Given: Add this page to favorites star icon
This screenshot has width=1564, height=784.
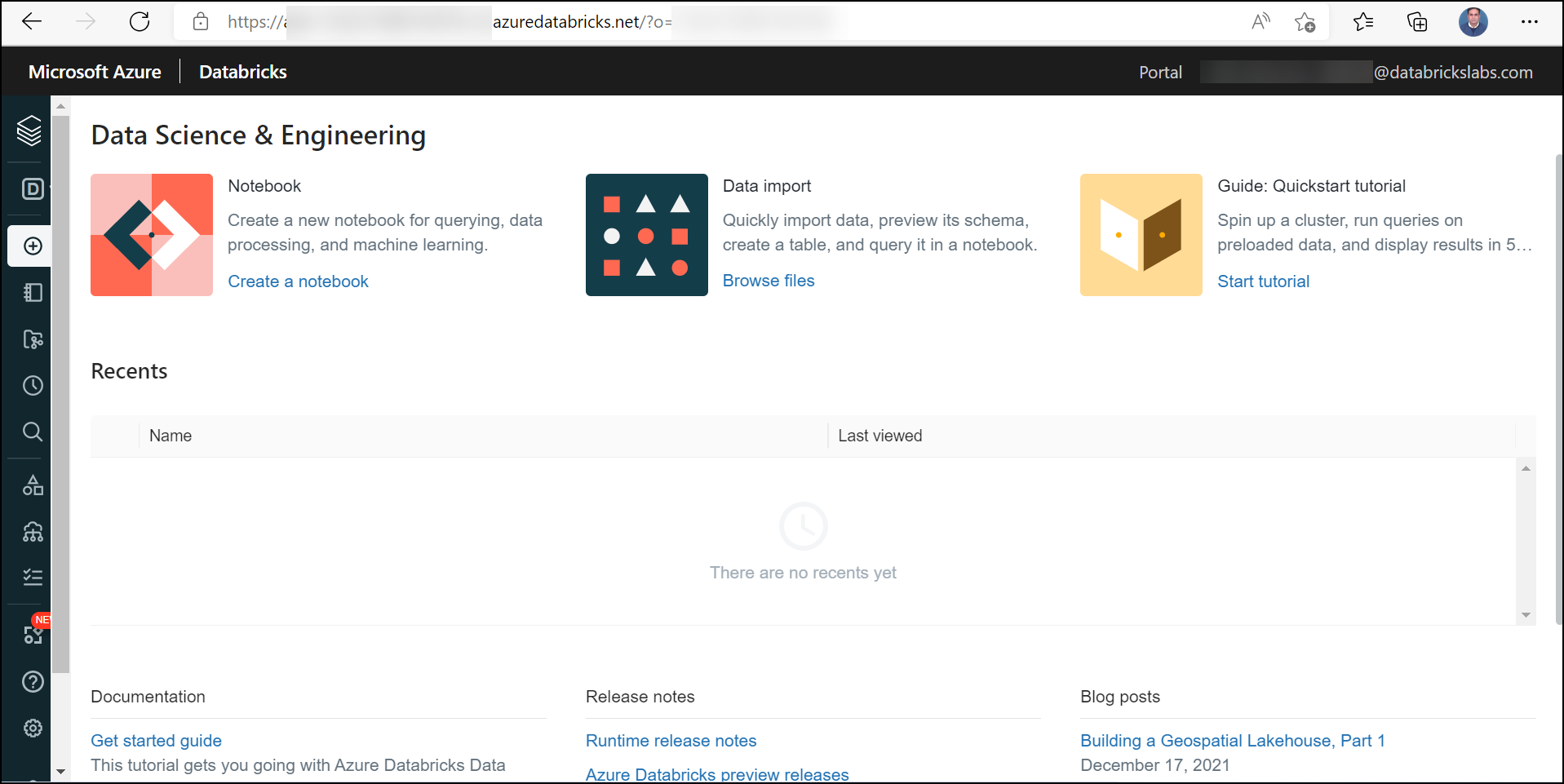Looking at the screenshot, I should click(1305, 22).
